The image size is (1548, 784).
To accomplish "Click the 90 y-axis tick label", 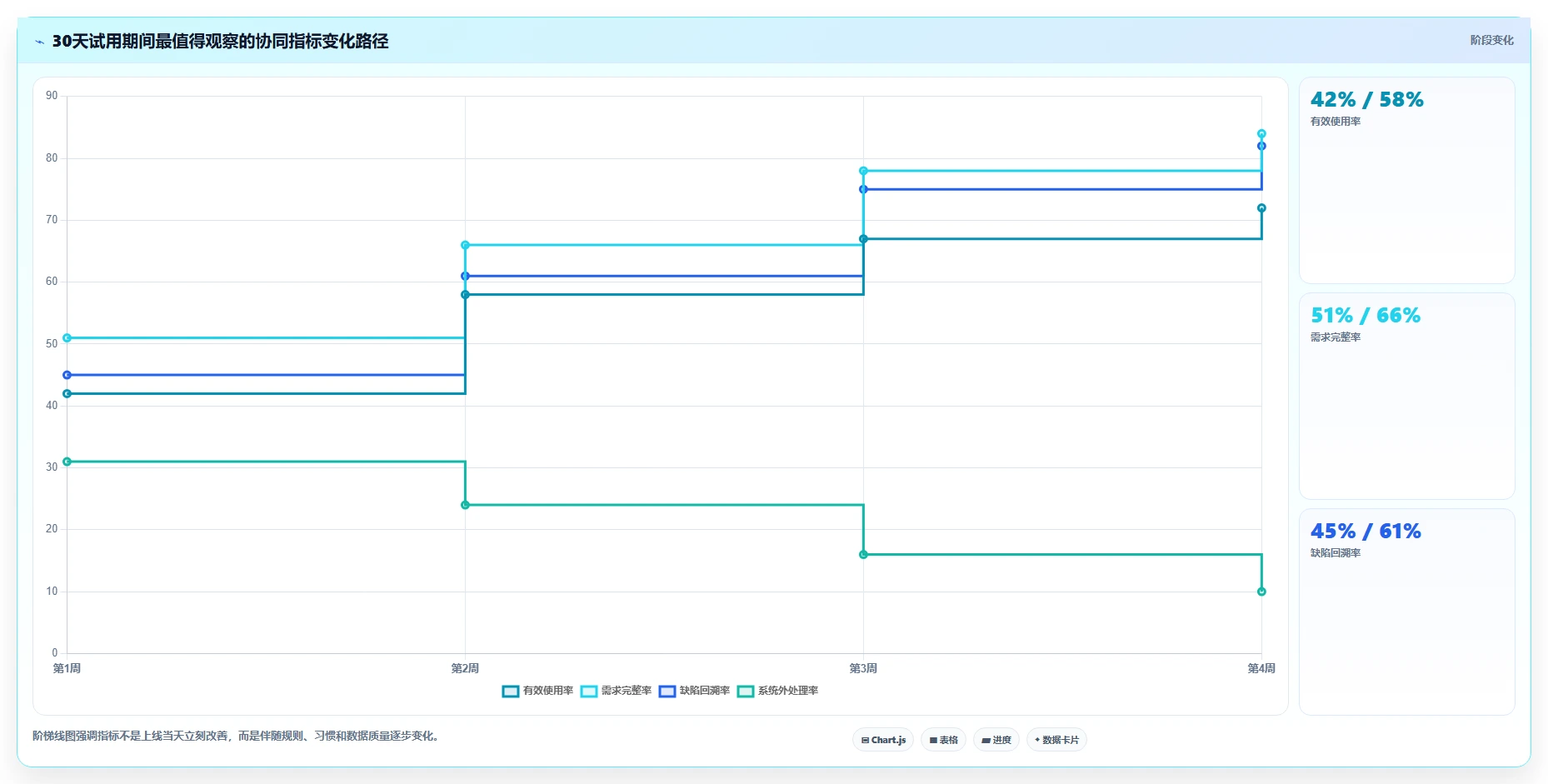I will [x=52, y=96].
